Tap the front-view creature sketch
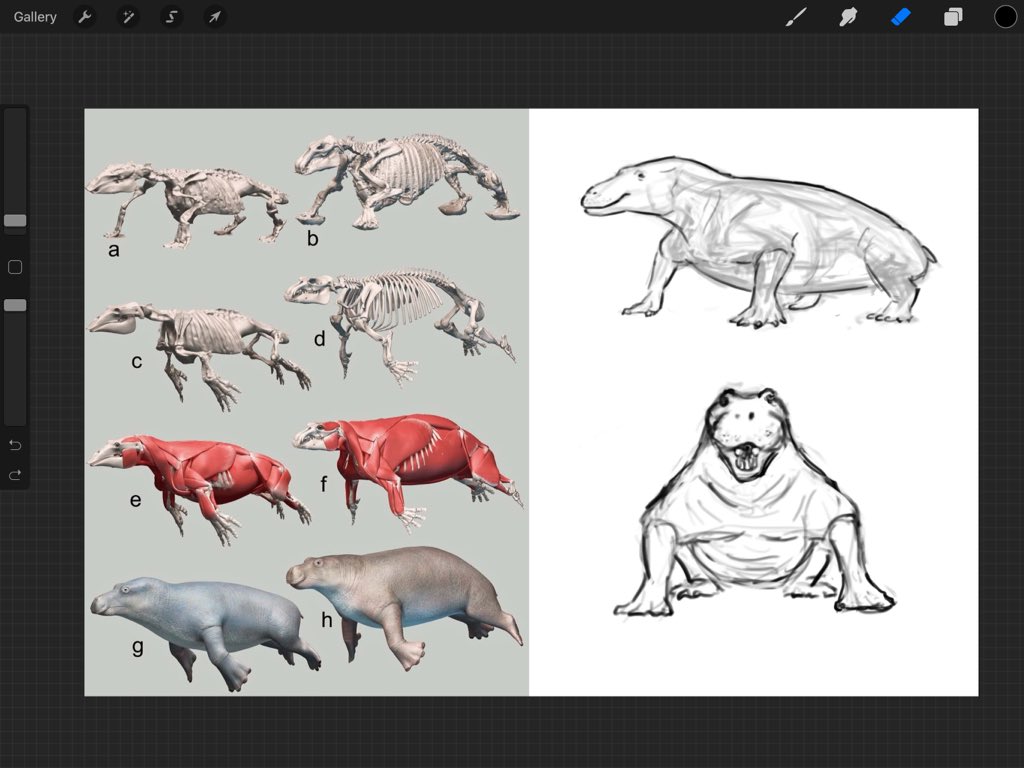This screenshot has width=1024, height=768. tap(754, 502)
